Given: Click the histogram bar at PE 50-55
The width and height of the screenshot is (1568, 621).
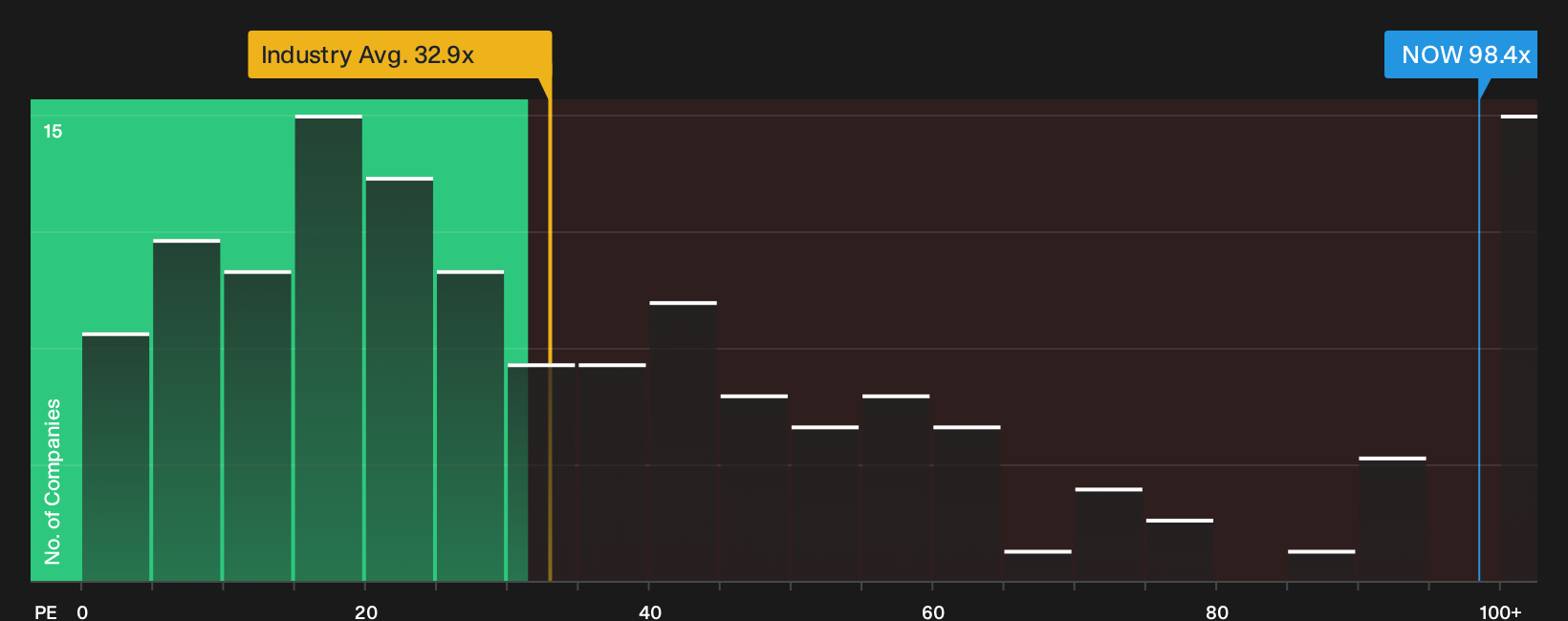Looking at the screenshot, I should click(825, 503).
